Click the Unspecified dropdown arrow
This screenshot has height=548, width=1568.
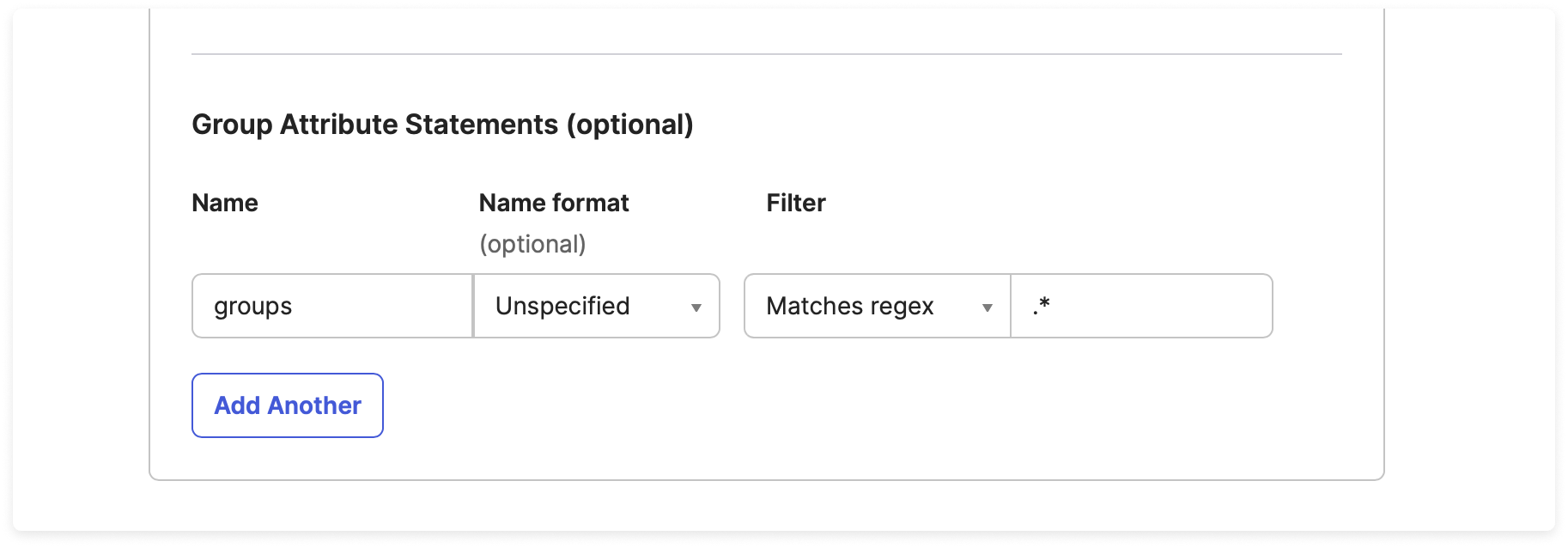pos(697,306)
